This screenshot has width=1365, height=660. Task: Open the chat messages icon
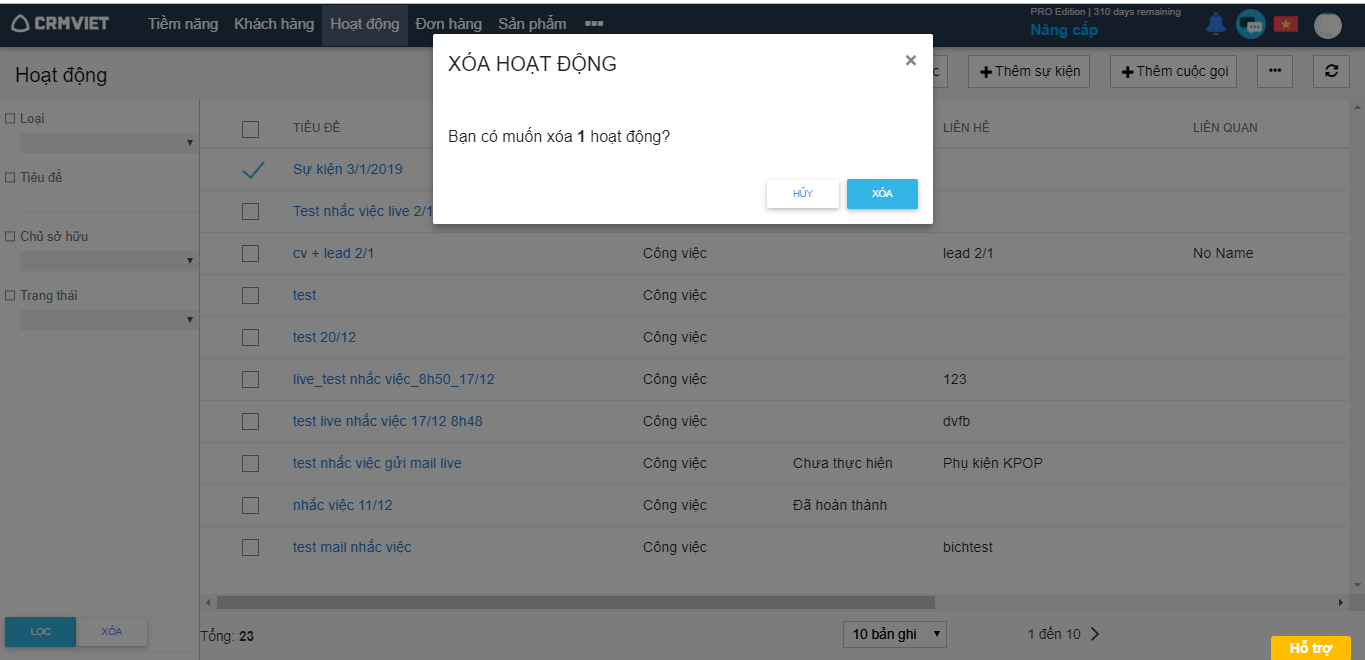pyautogui.click(x=1250, y=24)
